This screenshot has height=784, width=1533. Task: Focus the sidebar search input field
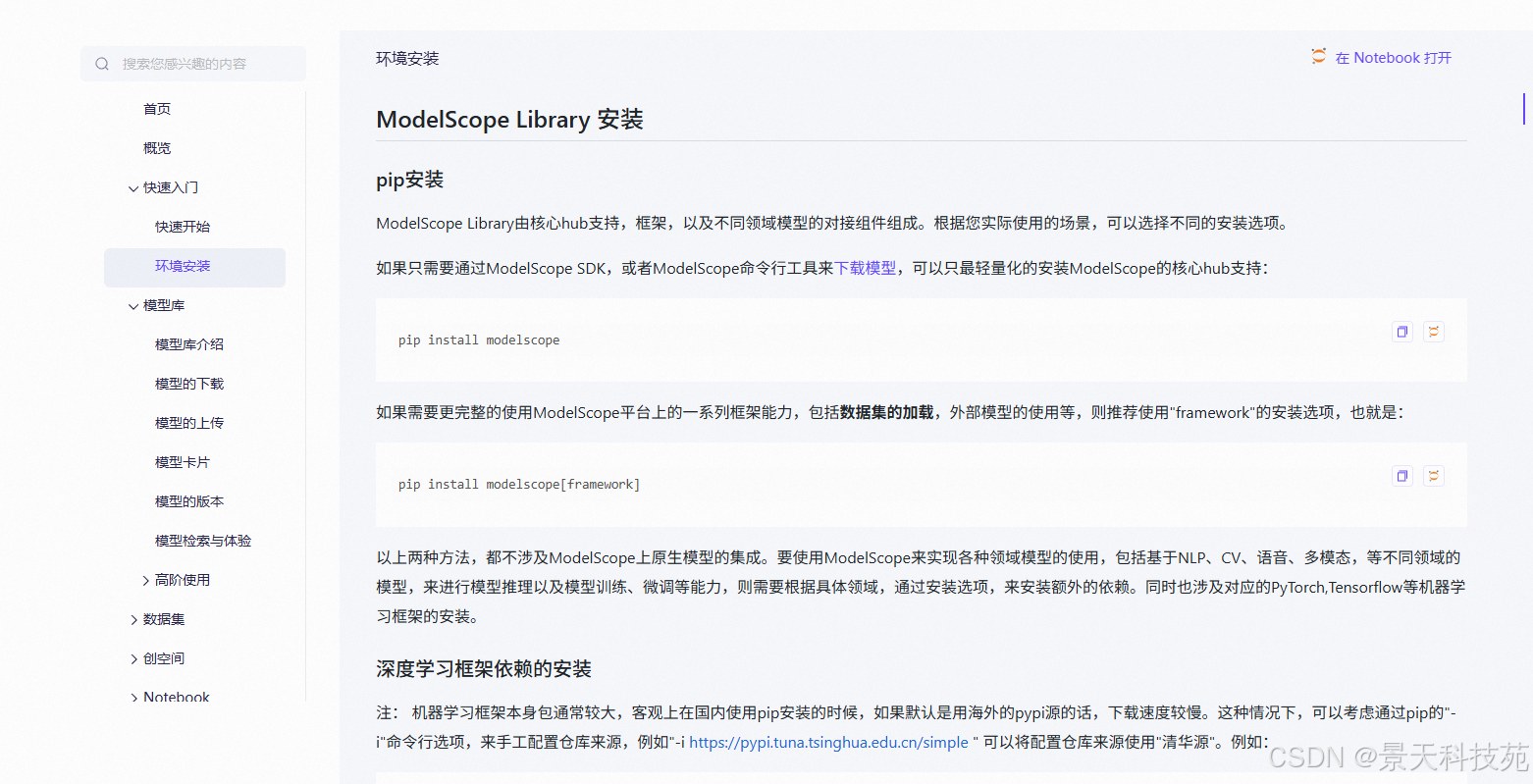[x=193, y=64]
